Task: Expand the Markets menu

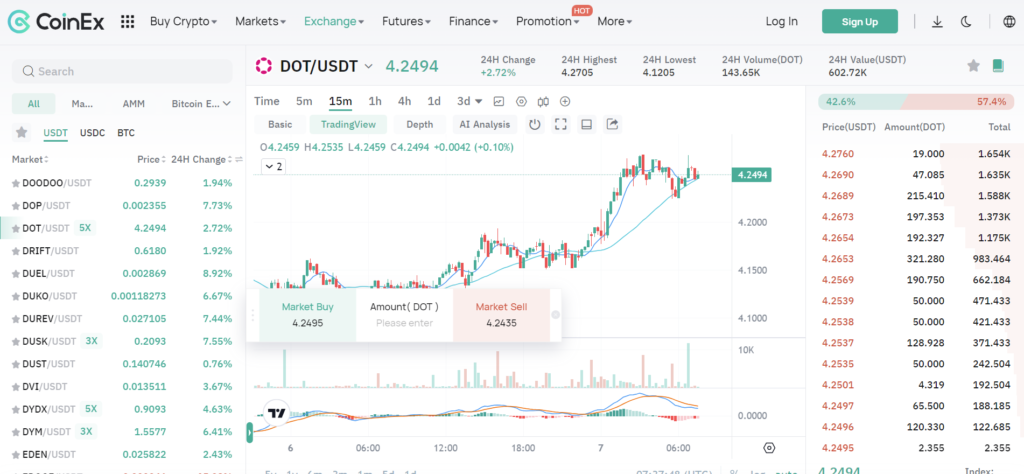Action: (x=261, y=22)
